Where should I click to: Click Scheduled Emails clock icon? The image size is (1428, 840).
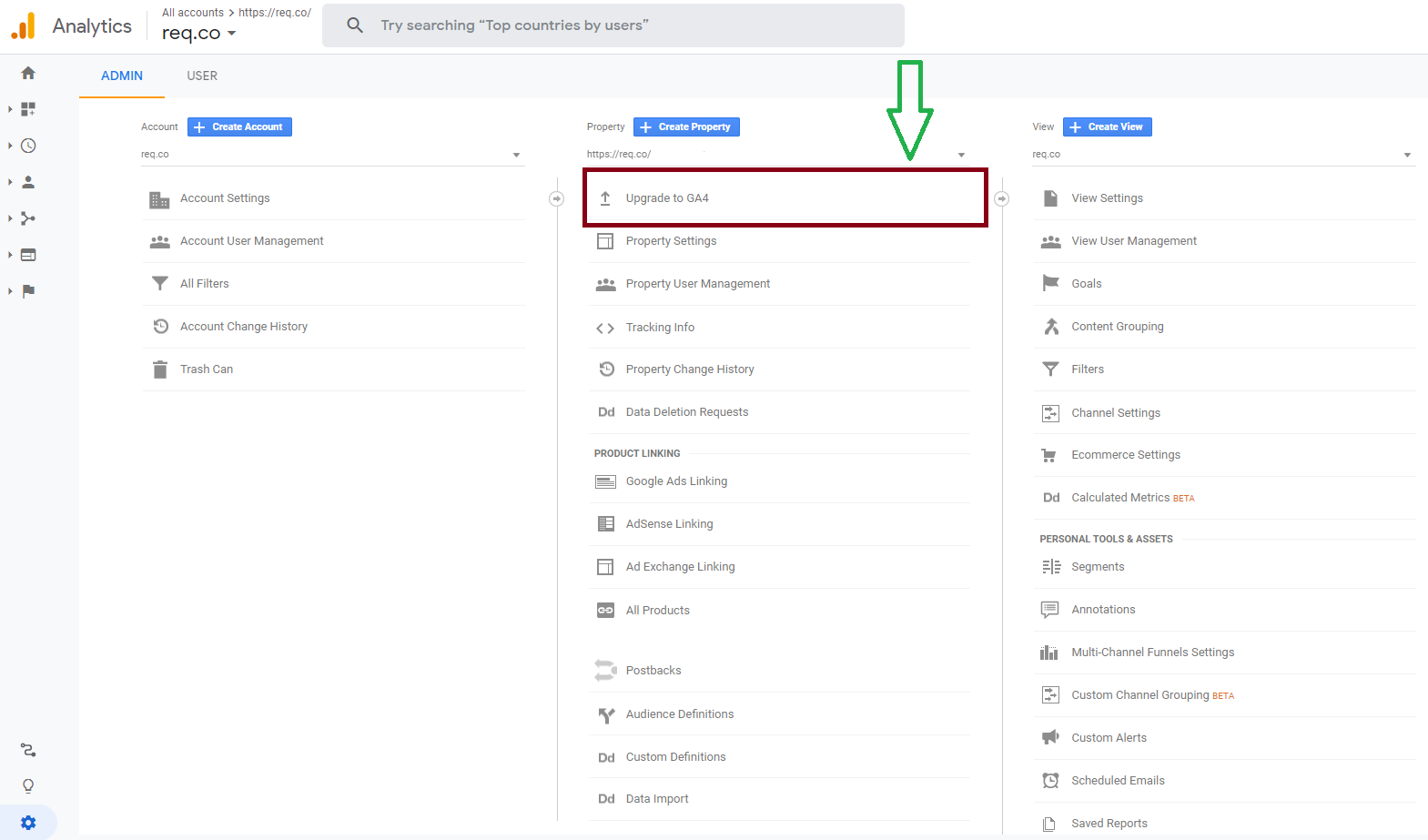[1050, 780]
